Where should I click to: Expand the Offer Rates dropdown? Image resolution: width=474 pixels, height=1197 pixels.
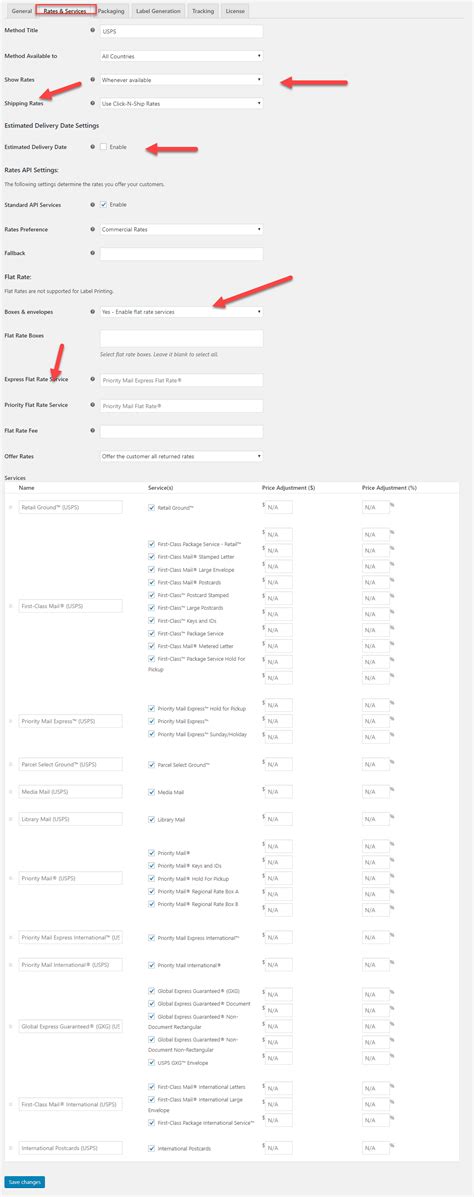[x=182, y=457]
